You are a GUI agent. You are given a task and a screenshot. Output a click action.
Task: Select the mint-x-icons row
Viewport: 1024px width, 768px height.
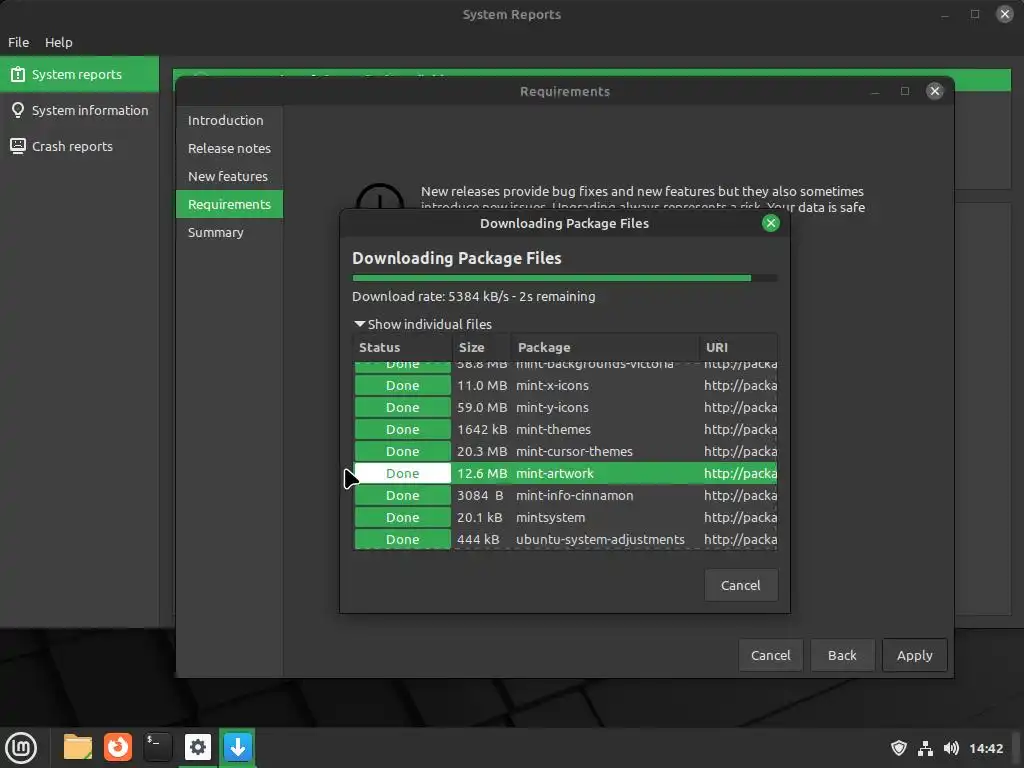[565, 385]
